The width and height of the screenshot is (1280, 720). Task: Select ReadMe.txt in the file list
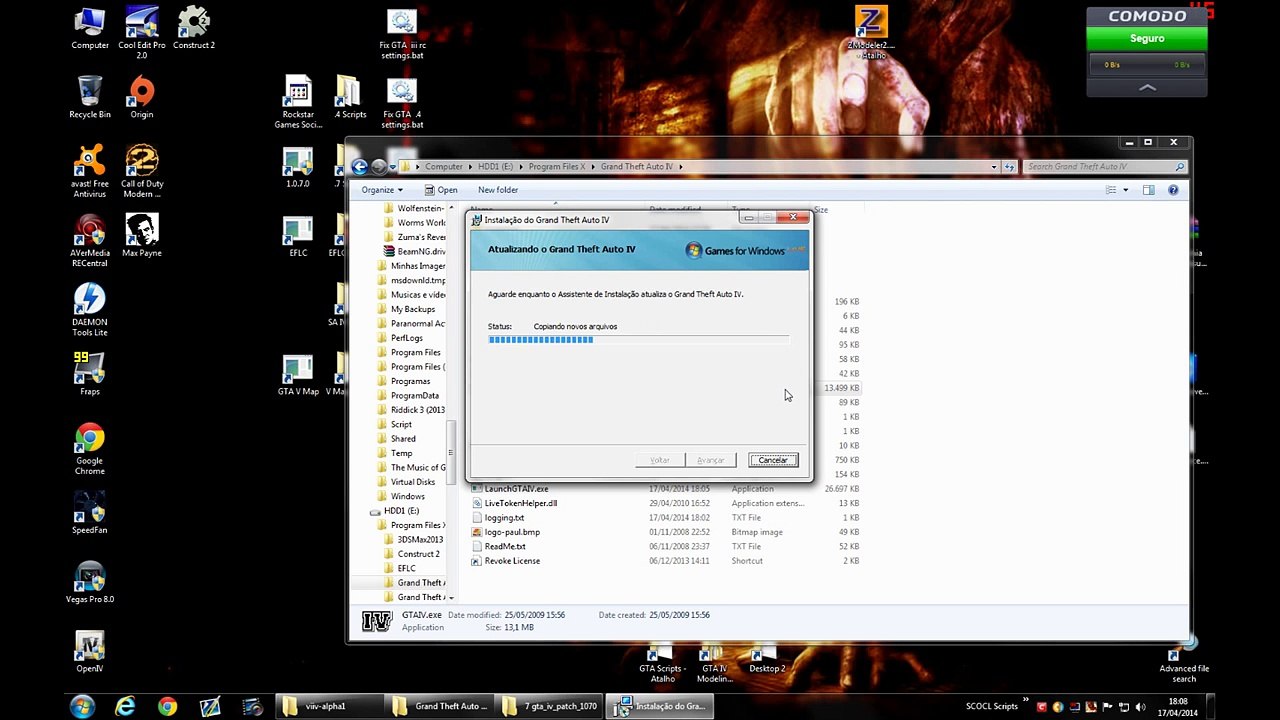point(505,547)
